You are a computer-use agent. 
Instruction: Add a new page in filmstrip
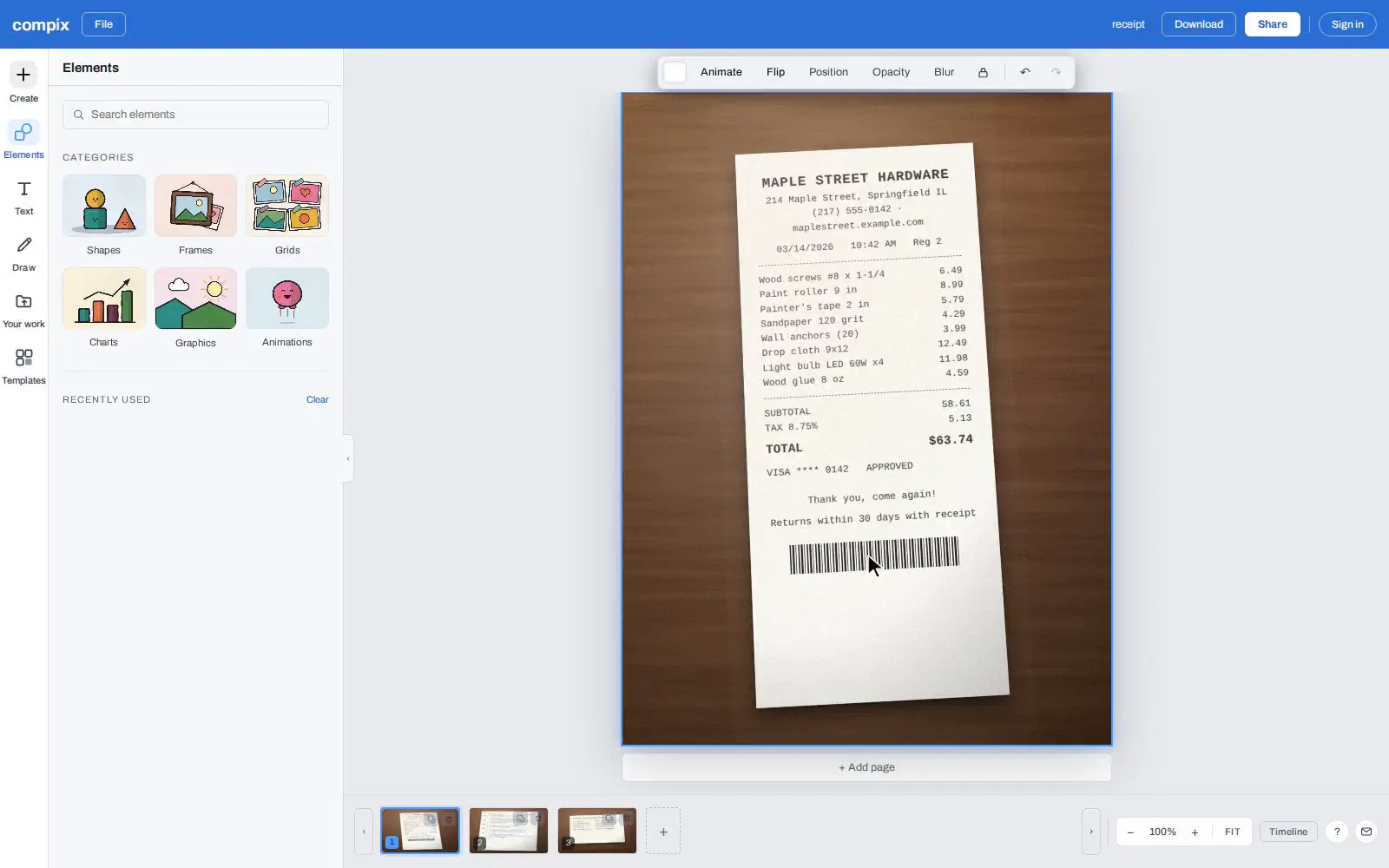(x=663, y=832)
